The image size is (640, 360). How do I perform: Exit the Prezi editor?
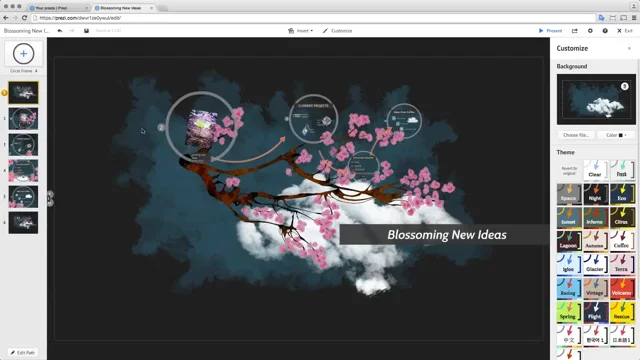pyautogui.click(x=625, y=31)
